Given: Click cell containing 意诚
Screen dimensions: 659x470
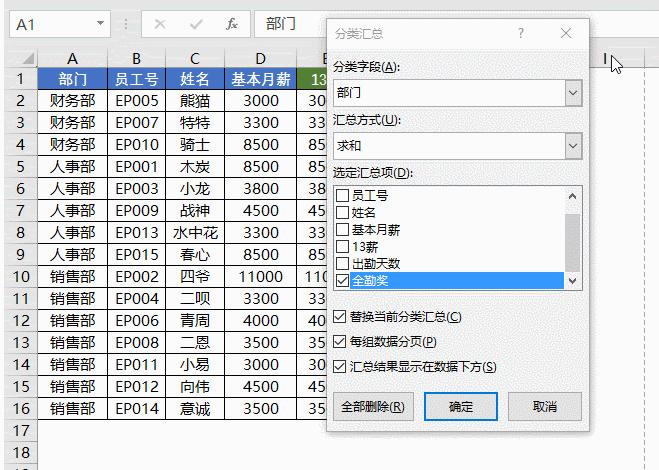Looking at the screenshot, I should pyautogui.click(x=195, y=409).
